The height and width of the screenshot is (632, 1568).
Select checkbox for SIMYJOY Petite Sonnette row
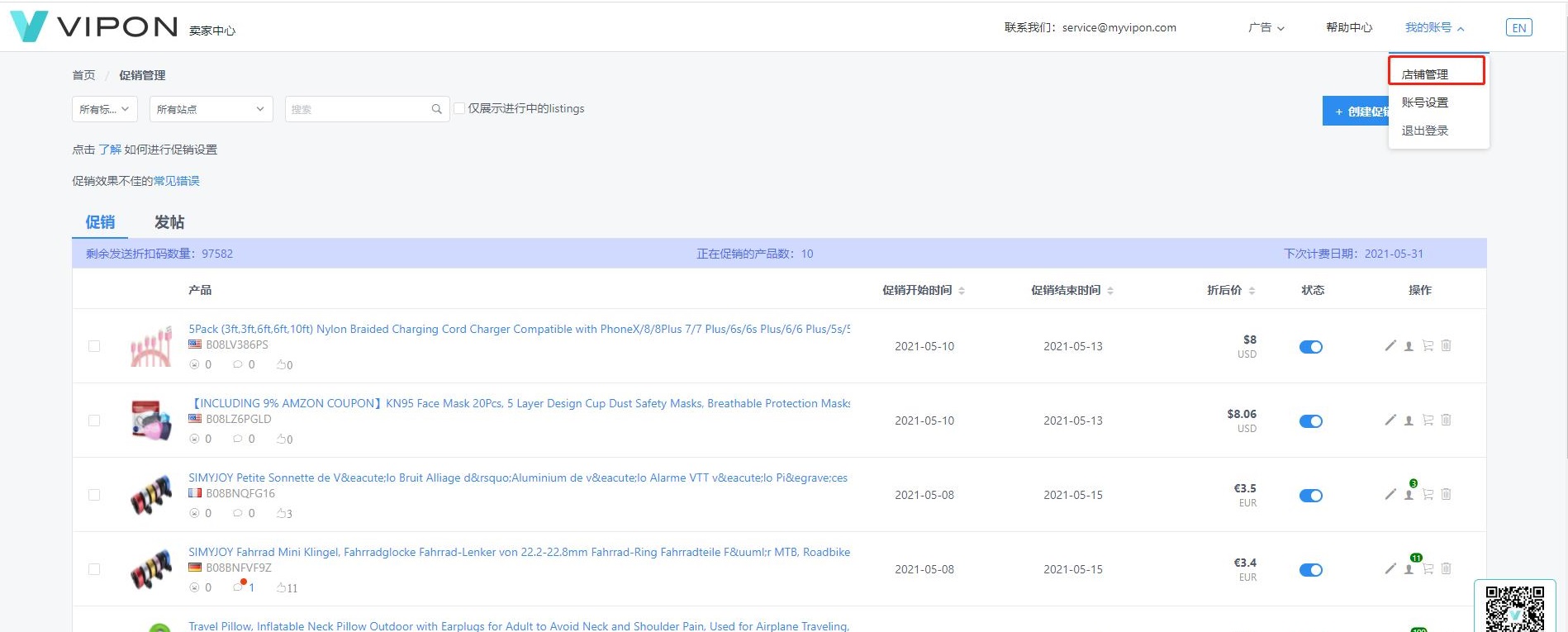[94, 495]
